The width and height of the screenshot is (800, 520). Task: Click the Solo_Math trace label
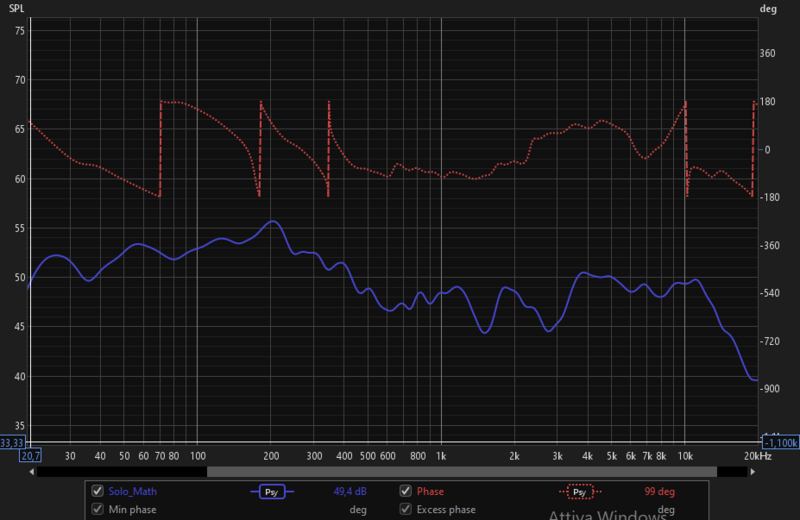[x=132, y=491]
